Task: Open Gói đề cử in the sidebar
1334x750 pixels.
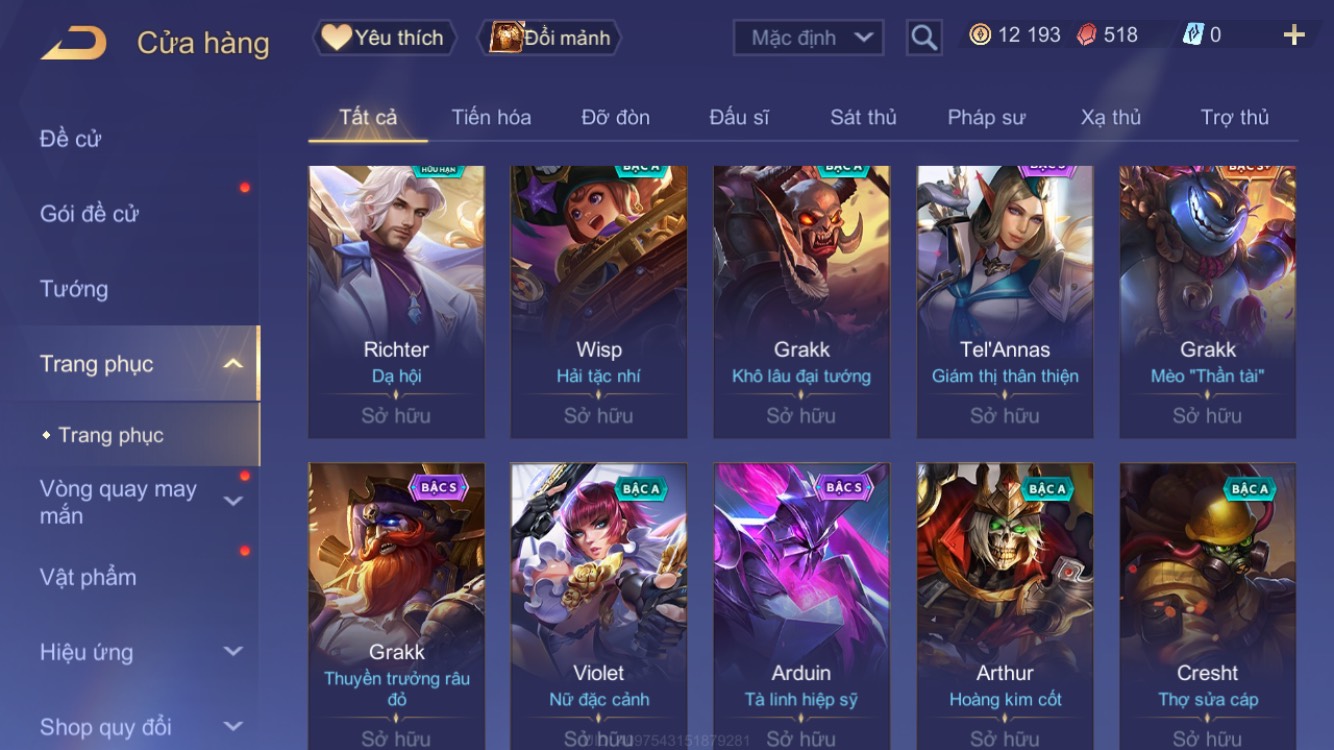Action: pyautogui.click(x=89, y=214)
